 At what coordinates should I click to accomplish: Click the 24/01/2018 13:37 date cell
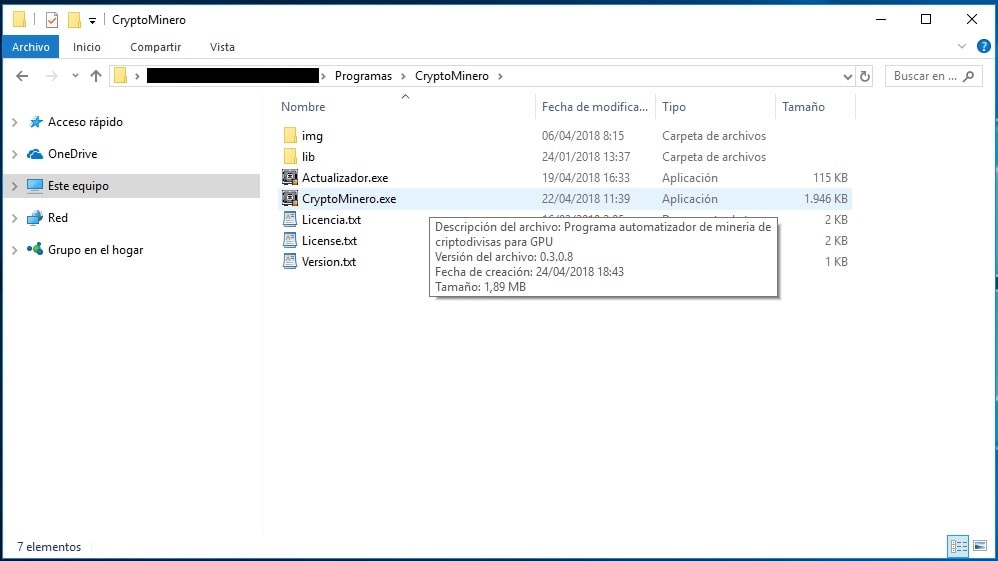coord(586,157)
